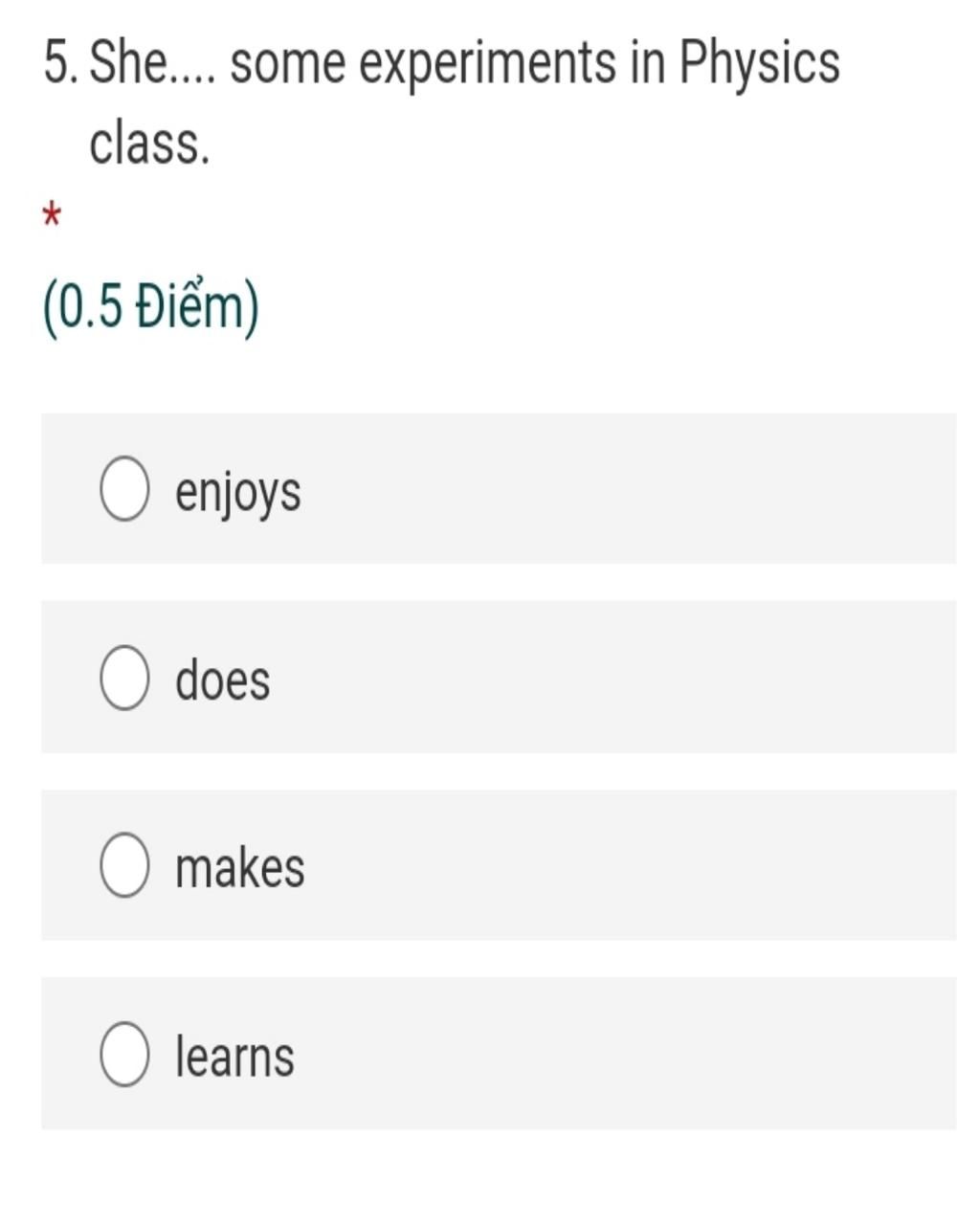Click the "does" answer label text
This screenshot has width=980, height=1225.
point(222,679)
